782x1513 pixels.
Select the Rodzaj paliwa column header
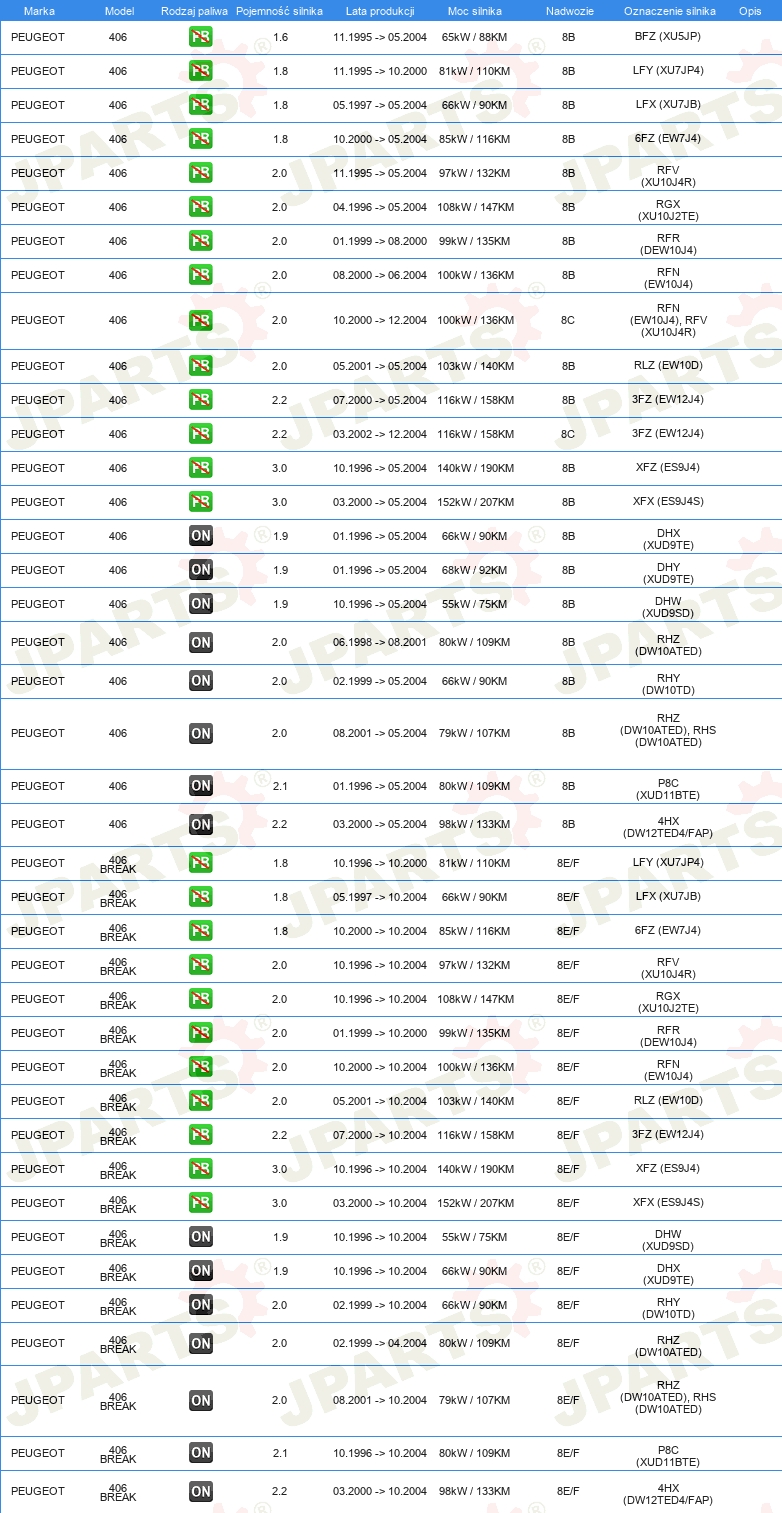tap(194, 11)
